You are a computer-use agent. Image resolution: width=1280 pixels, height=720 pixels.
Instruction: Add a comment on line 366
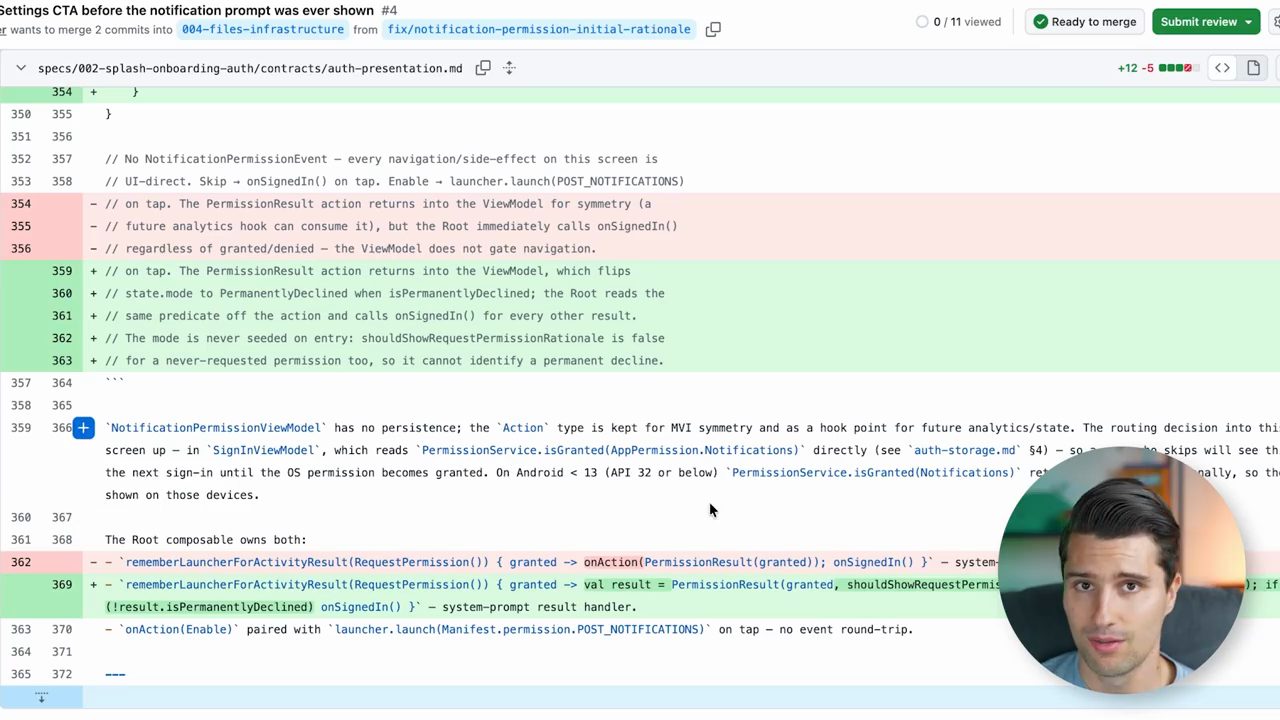pyautogui.click(x=83, y=428)
